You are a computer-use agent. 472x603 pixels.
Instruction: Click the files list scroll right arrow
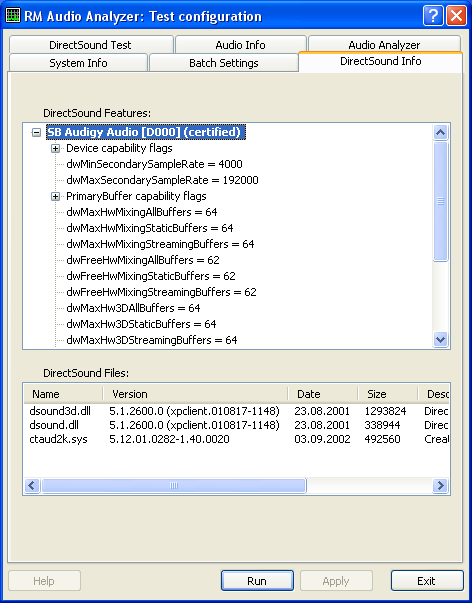440,485
